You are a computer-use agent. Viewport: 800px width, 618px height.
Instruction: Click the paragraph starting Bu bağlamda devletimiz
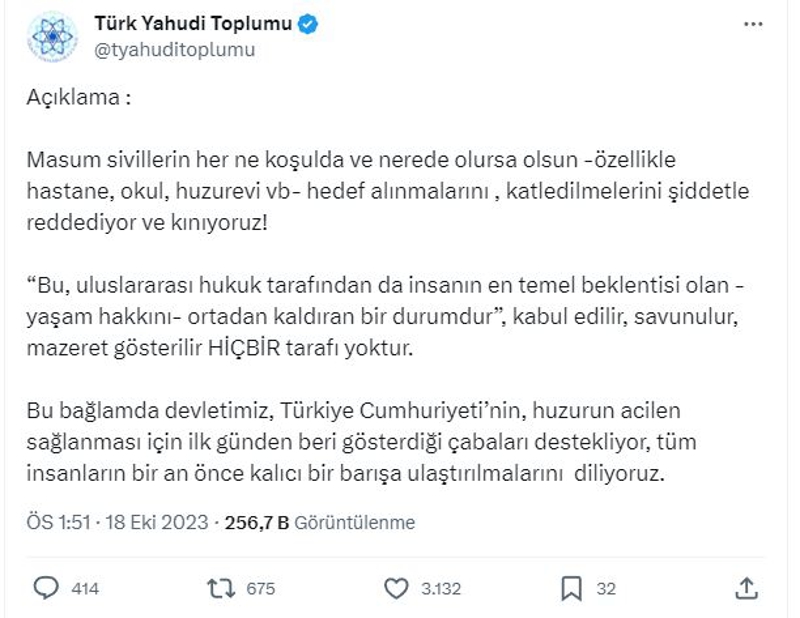click(361, 442)
